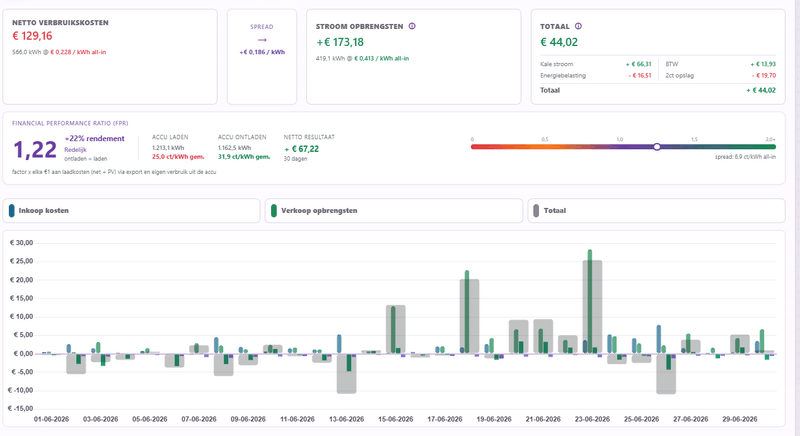
Task: Click the 31,9 ct/kWh gem. discharge price
Action: click(244, 157)
